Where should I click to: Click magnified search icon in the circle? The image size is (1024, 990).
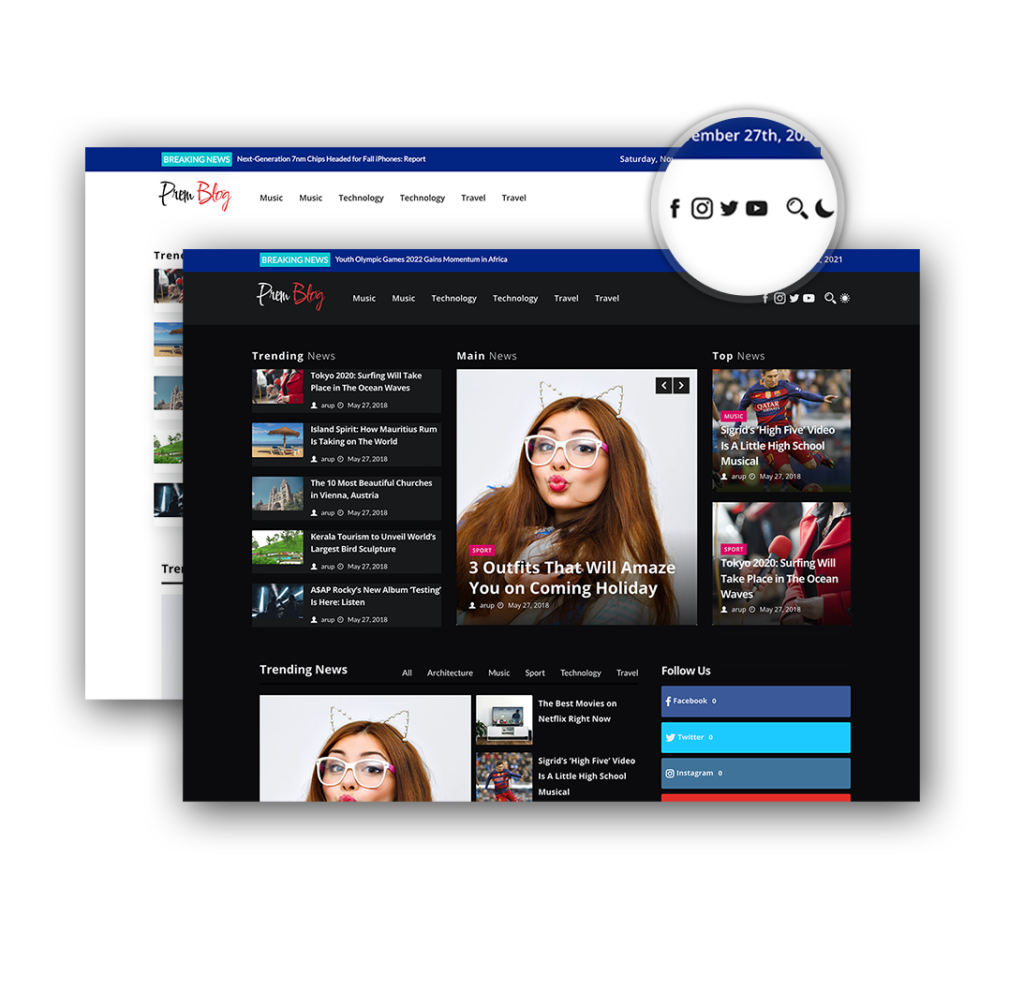pos(797,208)
